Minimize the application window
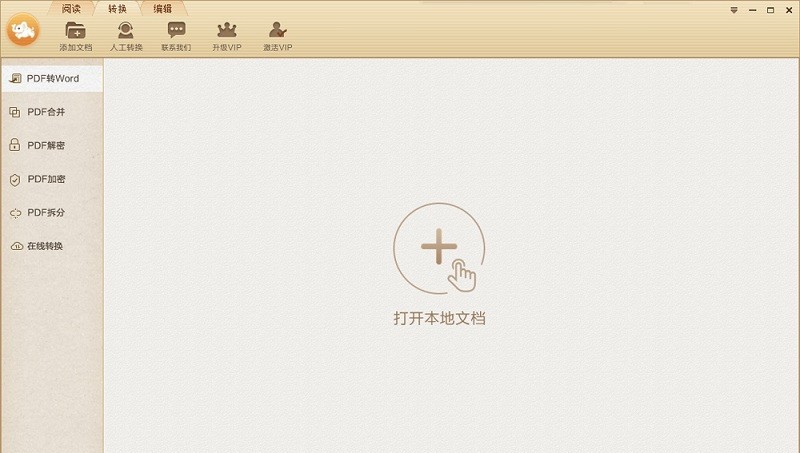The height and width of the screenshot is (453, 800). 753,10
